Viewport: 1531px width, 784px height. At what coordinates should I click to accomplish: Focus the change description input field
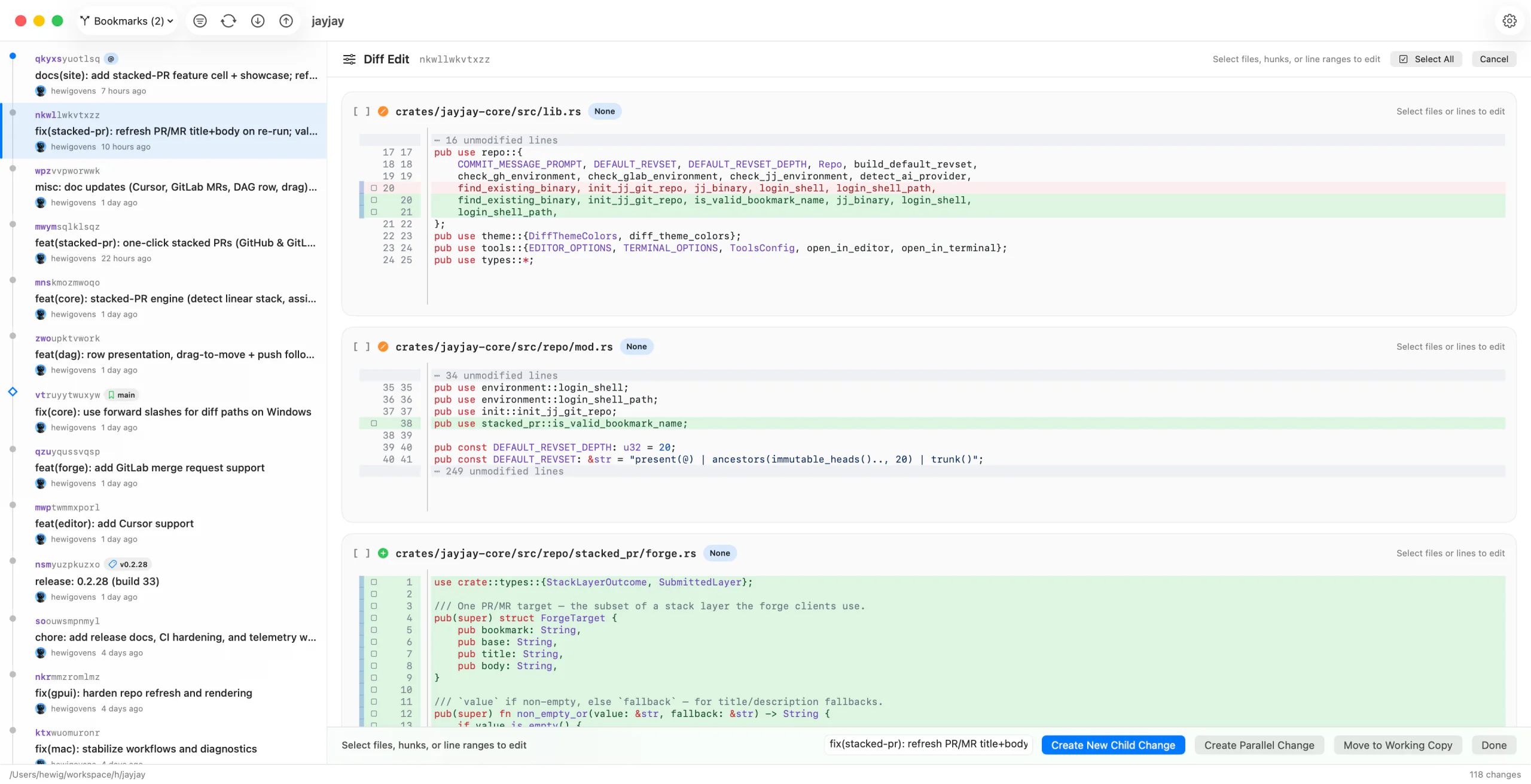(x=929, y=745)
